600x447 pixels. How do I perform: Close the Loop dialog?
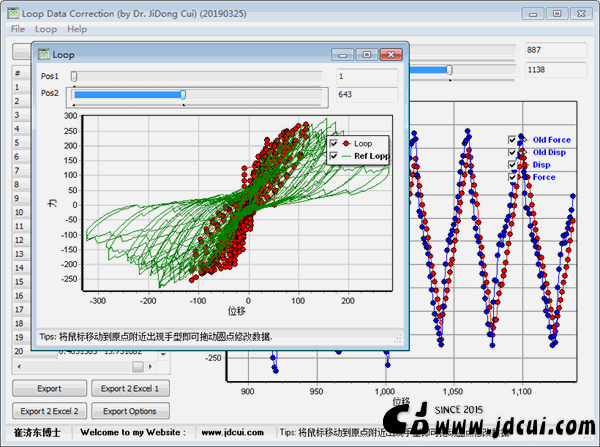coord(391,55)
